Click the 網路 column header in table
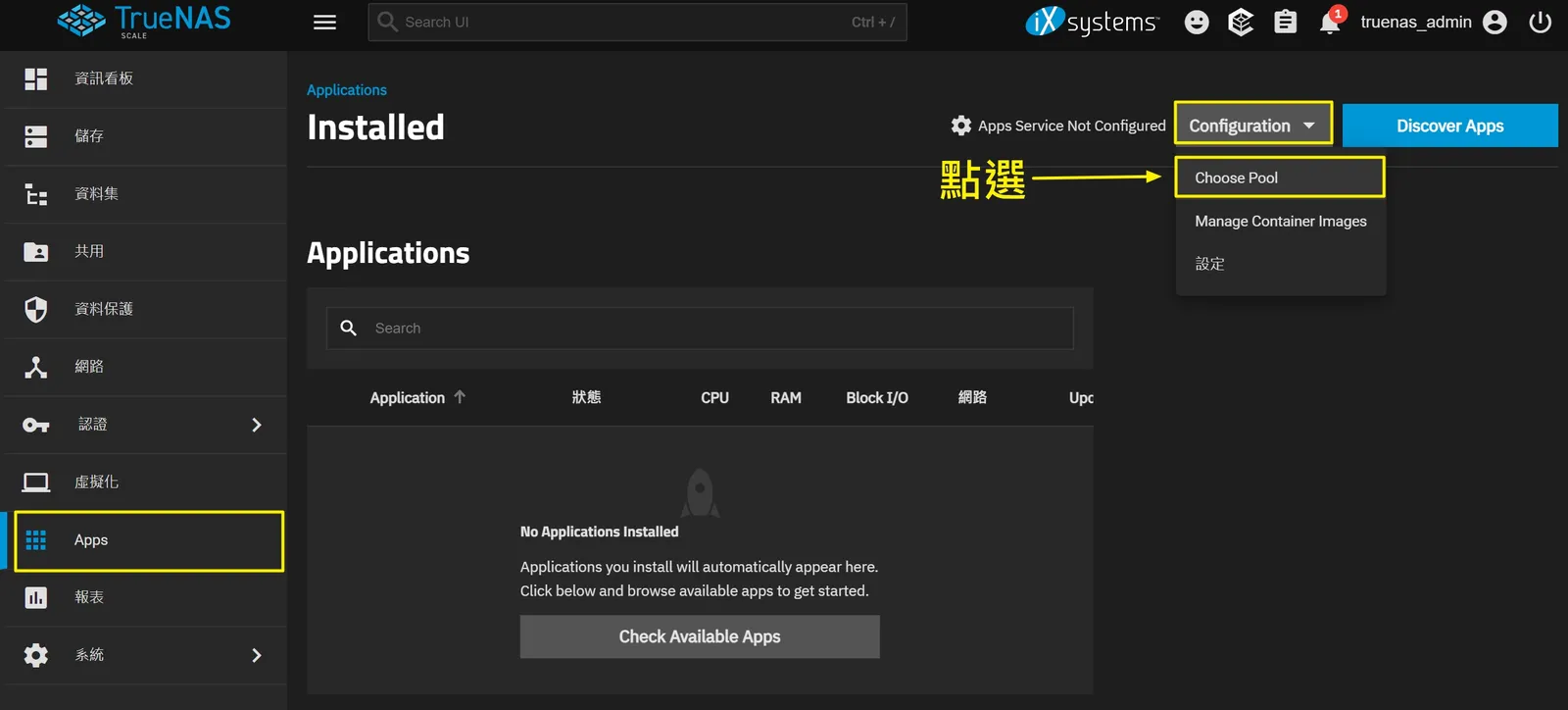This screenshot has height=710, width=1568. click(x=972, y=397)
